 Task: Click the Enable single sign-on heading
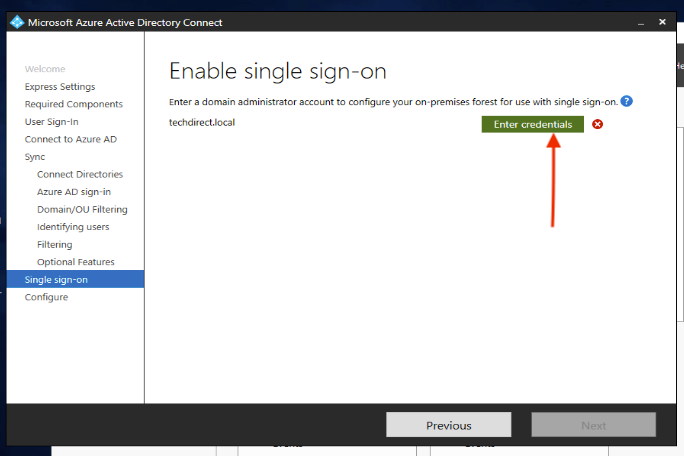[x=278, y=72]
